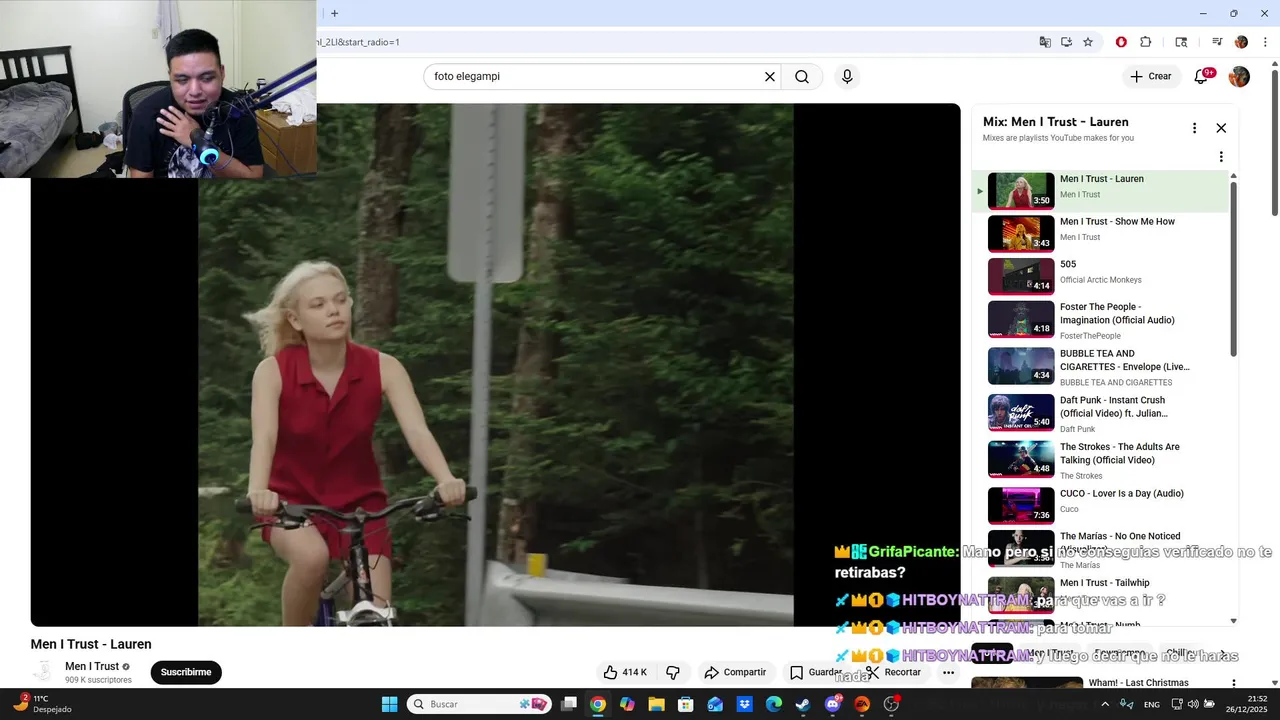Open the ENG language indicator

coord(1152,704)
